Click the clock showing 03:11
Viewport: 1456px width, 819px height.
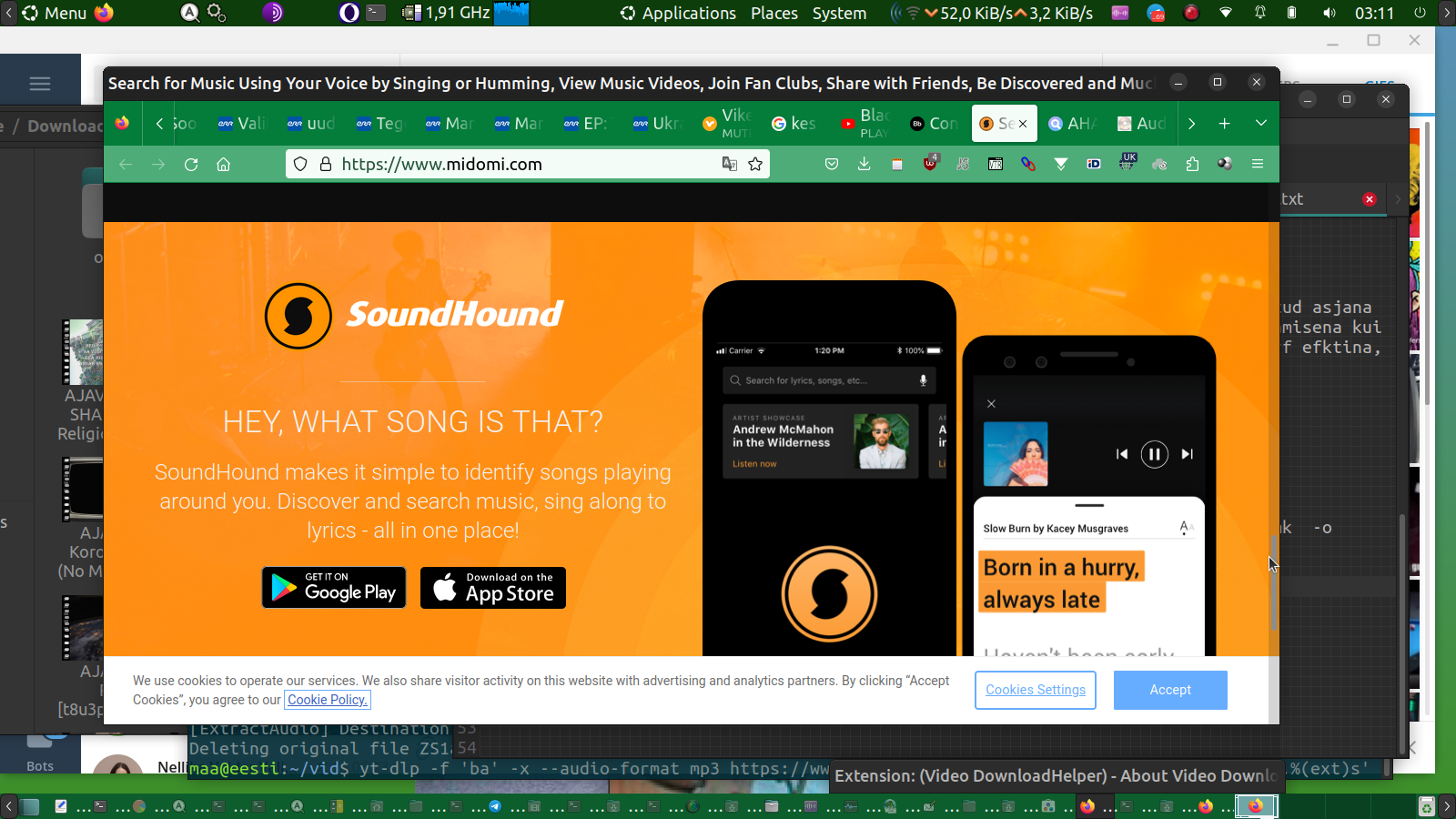(x=1374, y=13)
